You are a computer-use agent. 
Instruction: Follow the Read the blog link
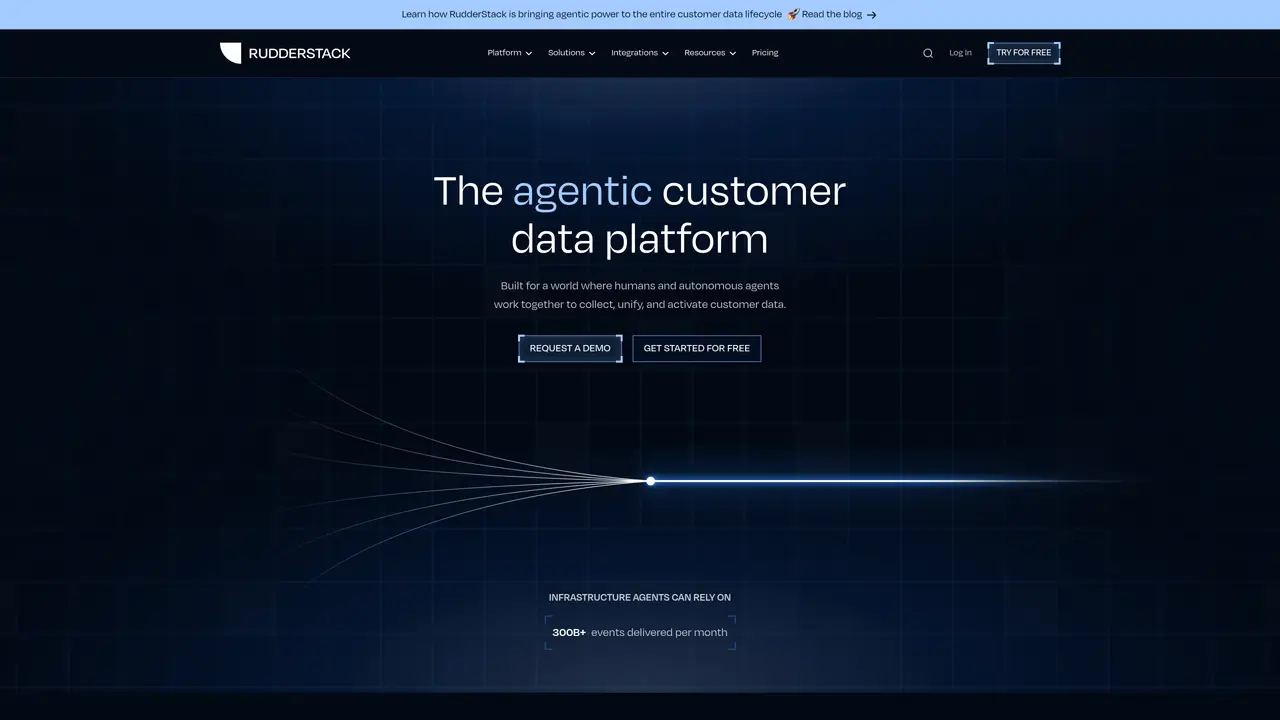[x=832, y=15]
